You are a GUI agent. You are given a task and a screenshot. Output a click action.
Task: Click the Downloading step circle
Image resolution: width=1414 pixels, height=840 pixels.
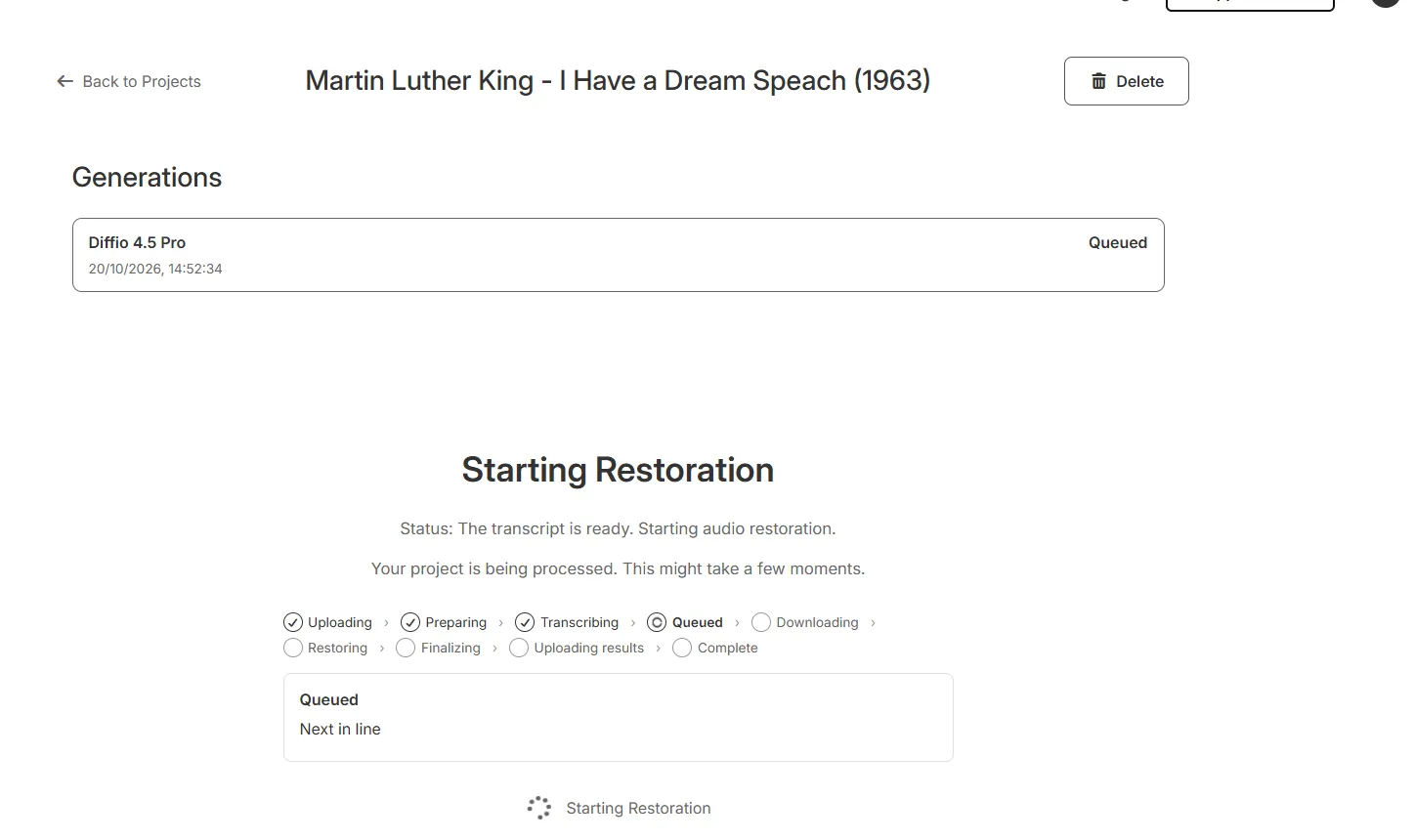point(761,622)
